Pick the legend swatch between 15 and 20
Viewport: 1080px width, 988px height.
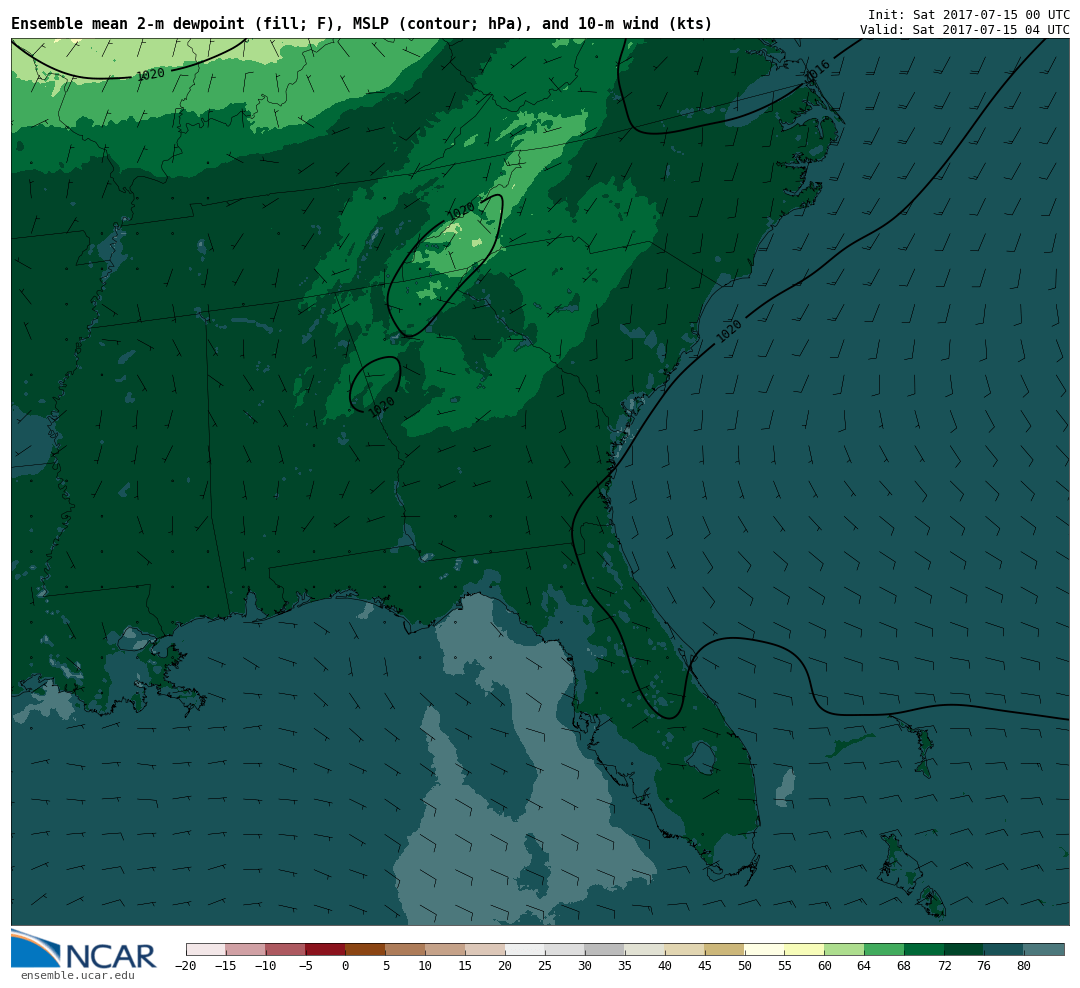click(486, 949)
